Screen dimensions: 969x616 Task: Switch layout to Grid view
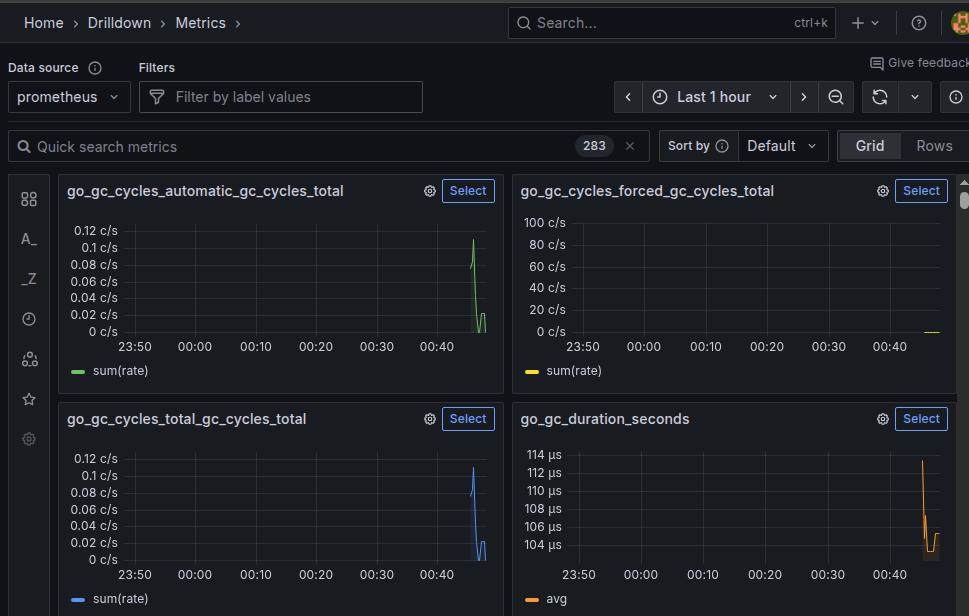point(869,146)
